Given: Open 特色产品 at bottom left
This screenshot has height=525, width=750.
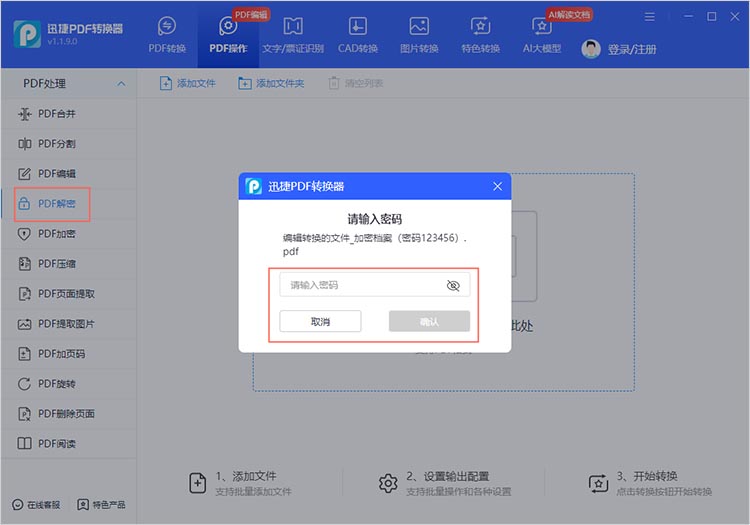Looking at the screenshot, I should click(101, 505).
